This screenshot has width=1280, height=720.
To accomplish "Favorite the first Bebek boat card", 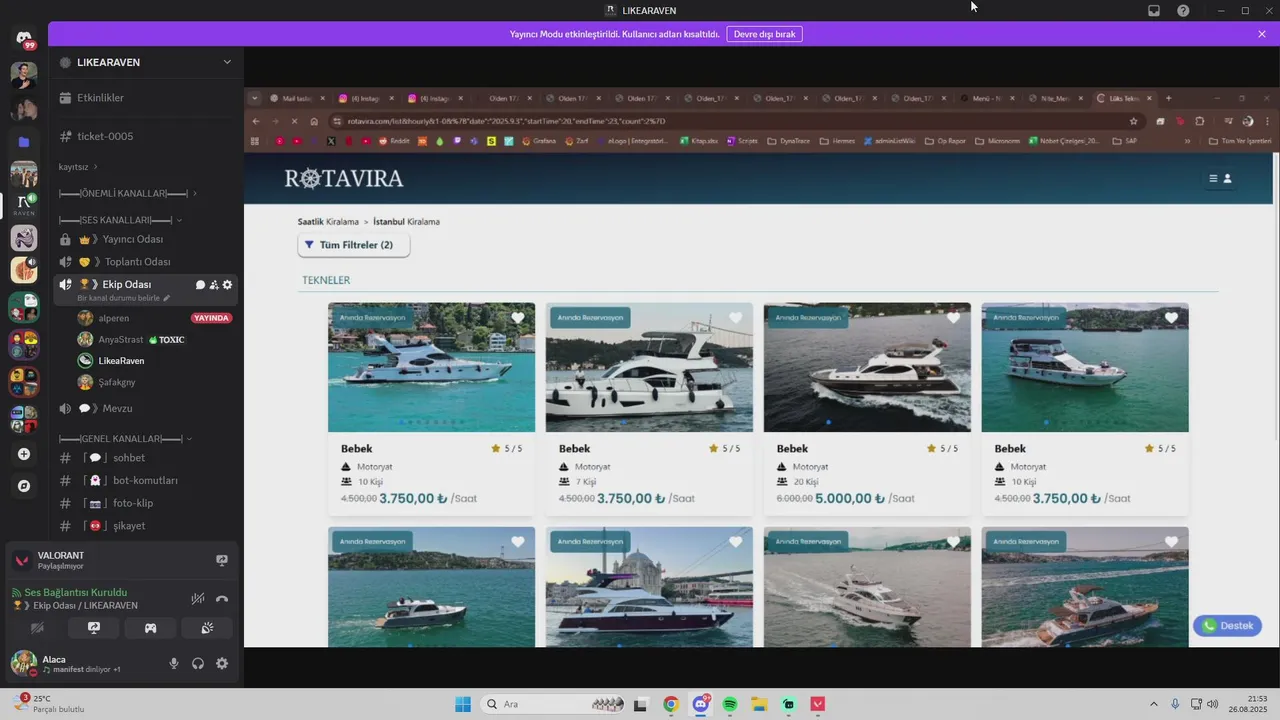I will click(x=518, y=318).
